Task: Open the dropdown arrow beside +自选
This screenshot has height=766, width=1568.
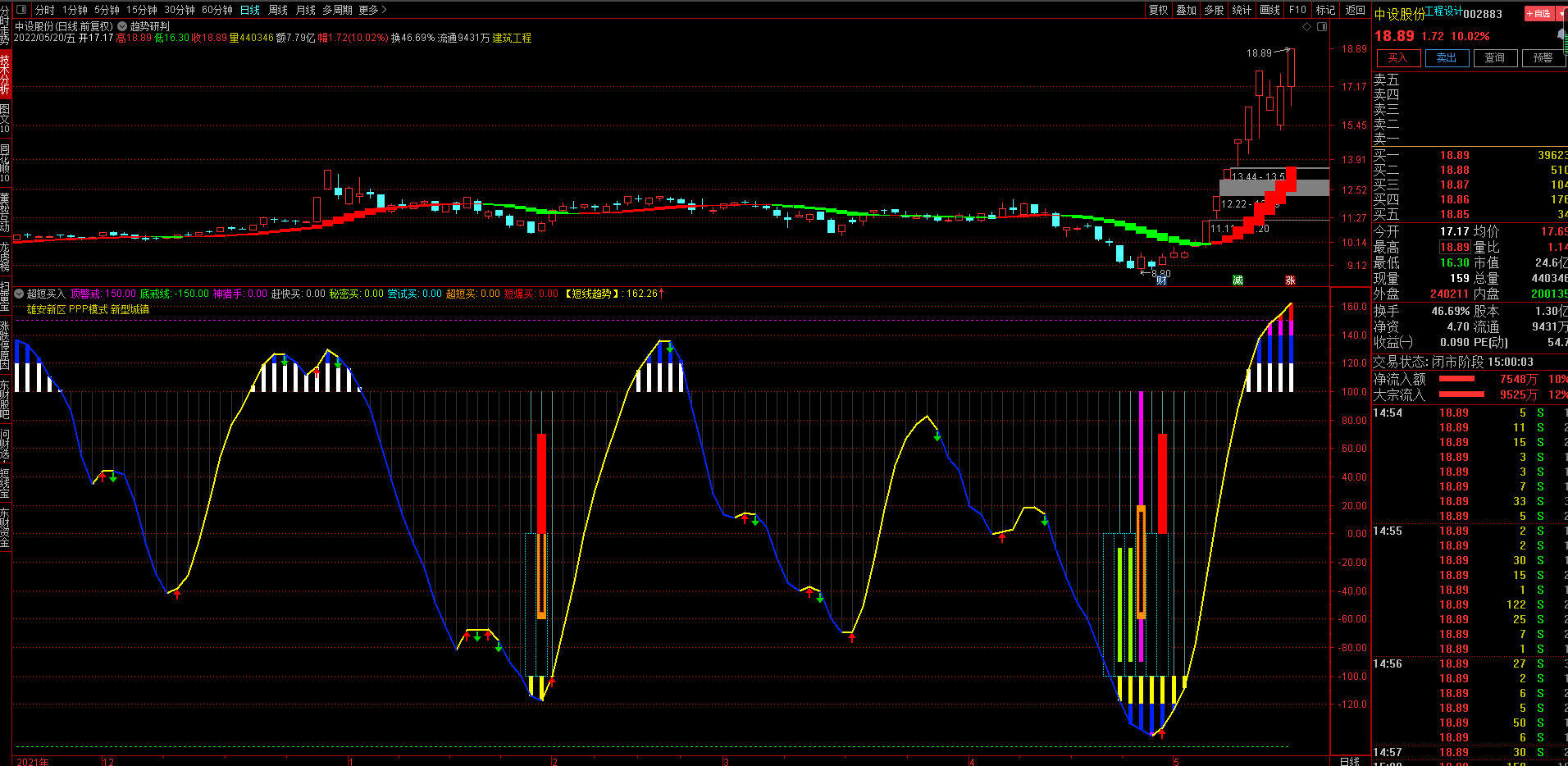Action: 1561,13
